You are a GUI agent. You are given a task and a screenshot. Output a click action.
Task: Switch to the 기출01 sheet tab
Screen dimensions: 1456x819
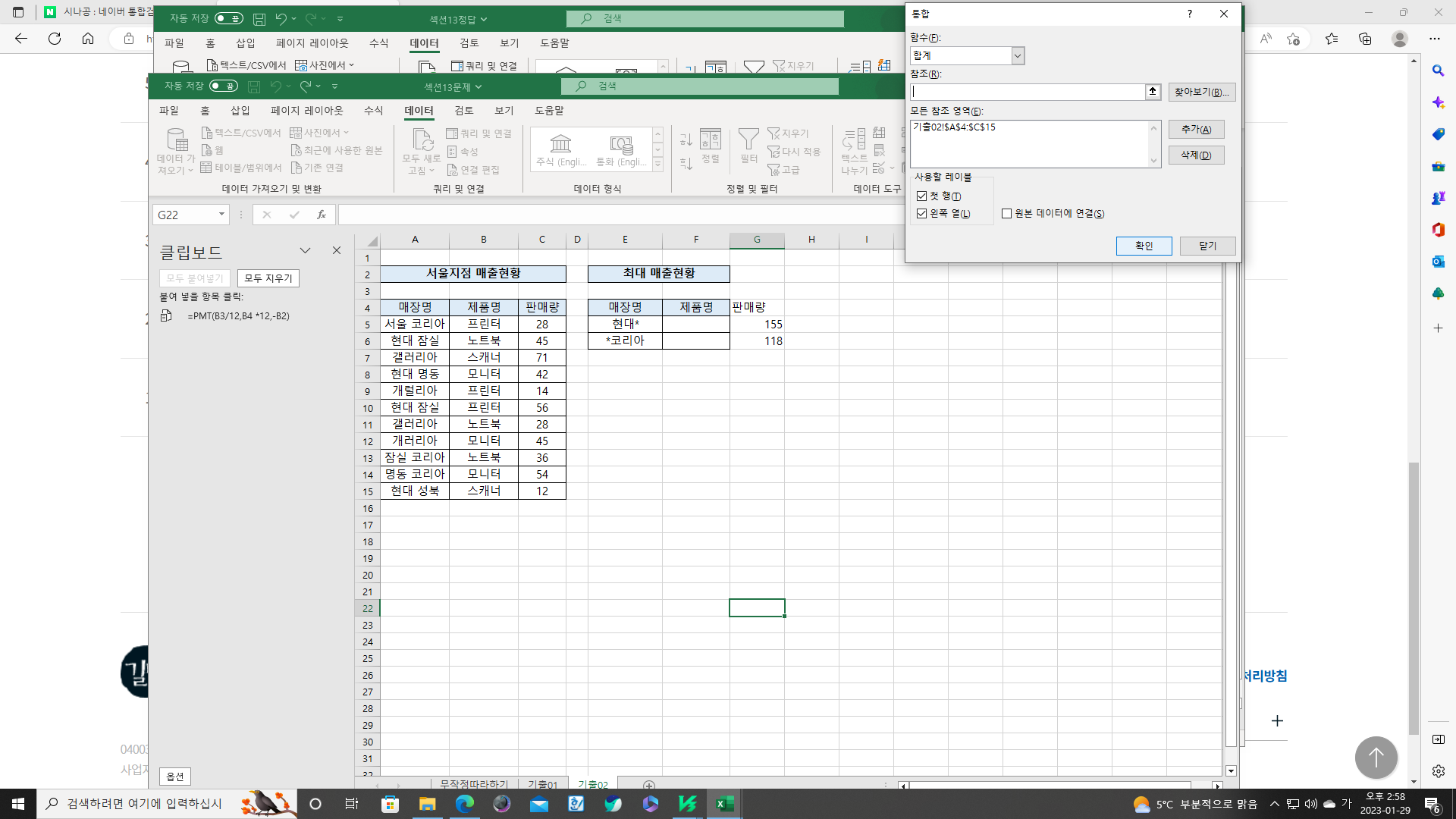point(542,784)
